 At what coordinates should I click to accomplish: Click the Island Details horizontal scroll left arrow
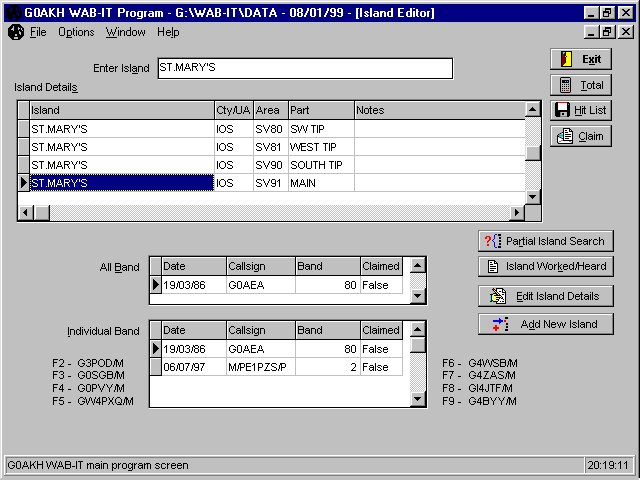pyautogui.click(x=26, y=213)
